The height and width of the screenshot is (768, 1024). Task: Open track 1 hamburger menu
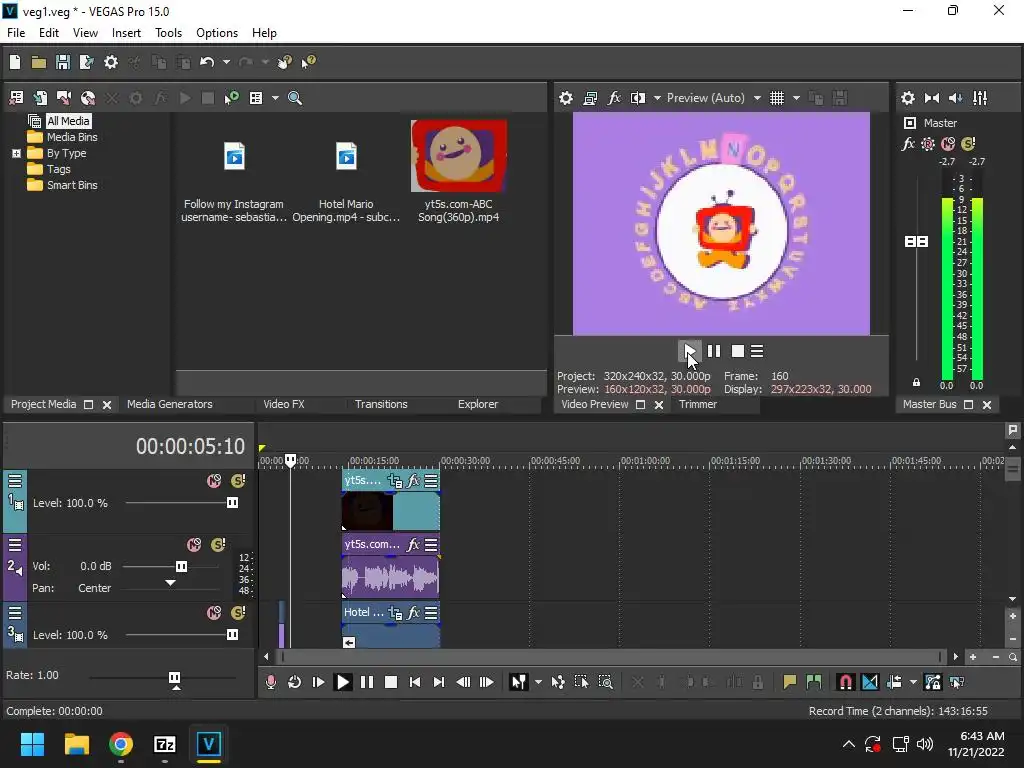pos(14,481)
